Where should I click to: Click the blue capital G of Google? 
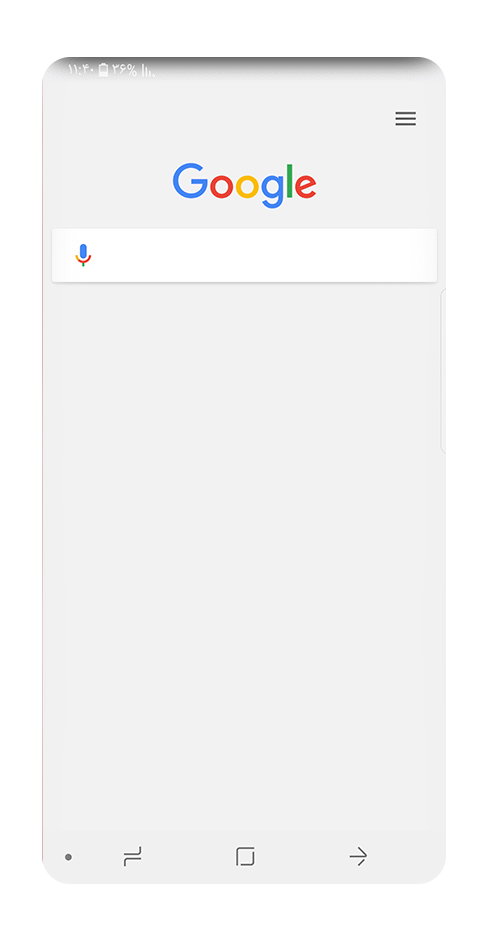[x=191, y=180]
